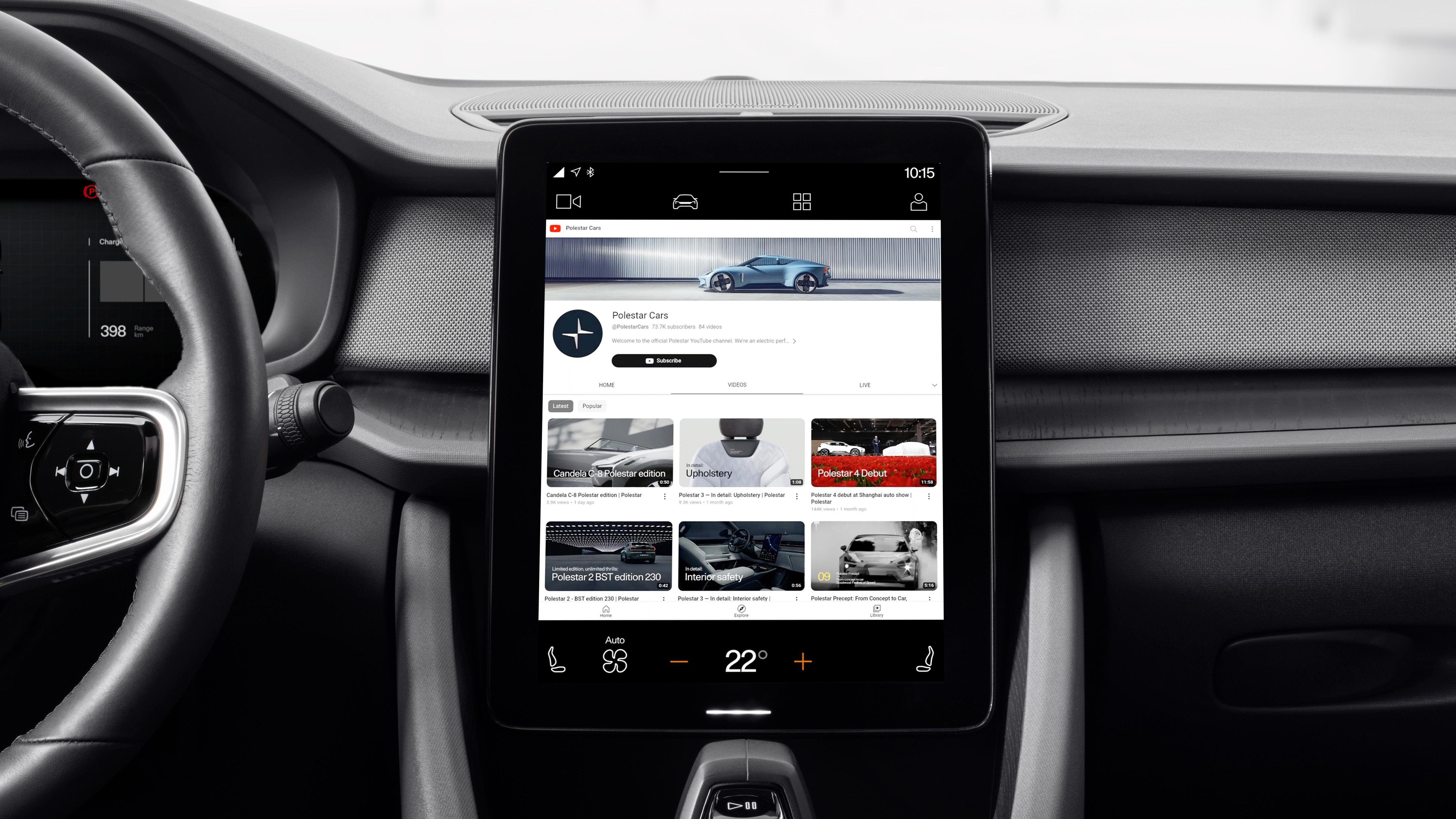The image size is (1456, 819).
Task: Select the Popular filter toggle
Action: (591, 405)
